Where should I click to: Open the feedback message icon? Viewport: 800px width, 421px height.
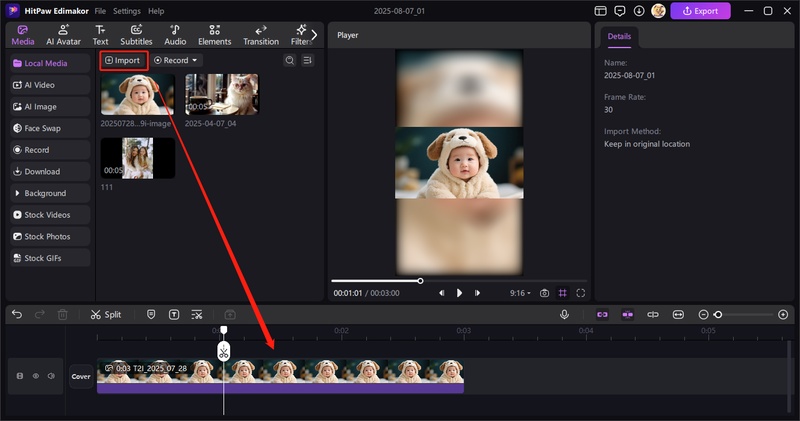pyautogui.click(x=620, y=11)
